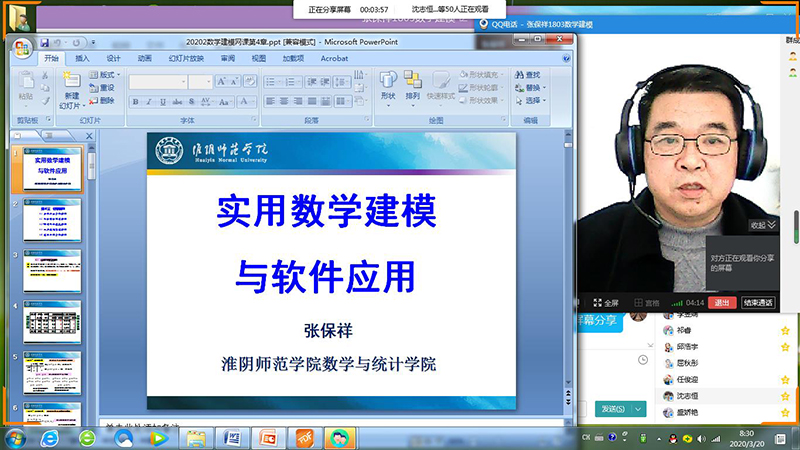Click the 结束通话 button
The width and height of the screenshot is (800, 450).
click(757, 302)
